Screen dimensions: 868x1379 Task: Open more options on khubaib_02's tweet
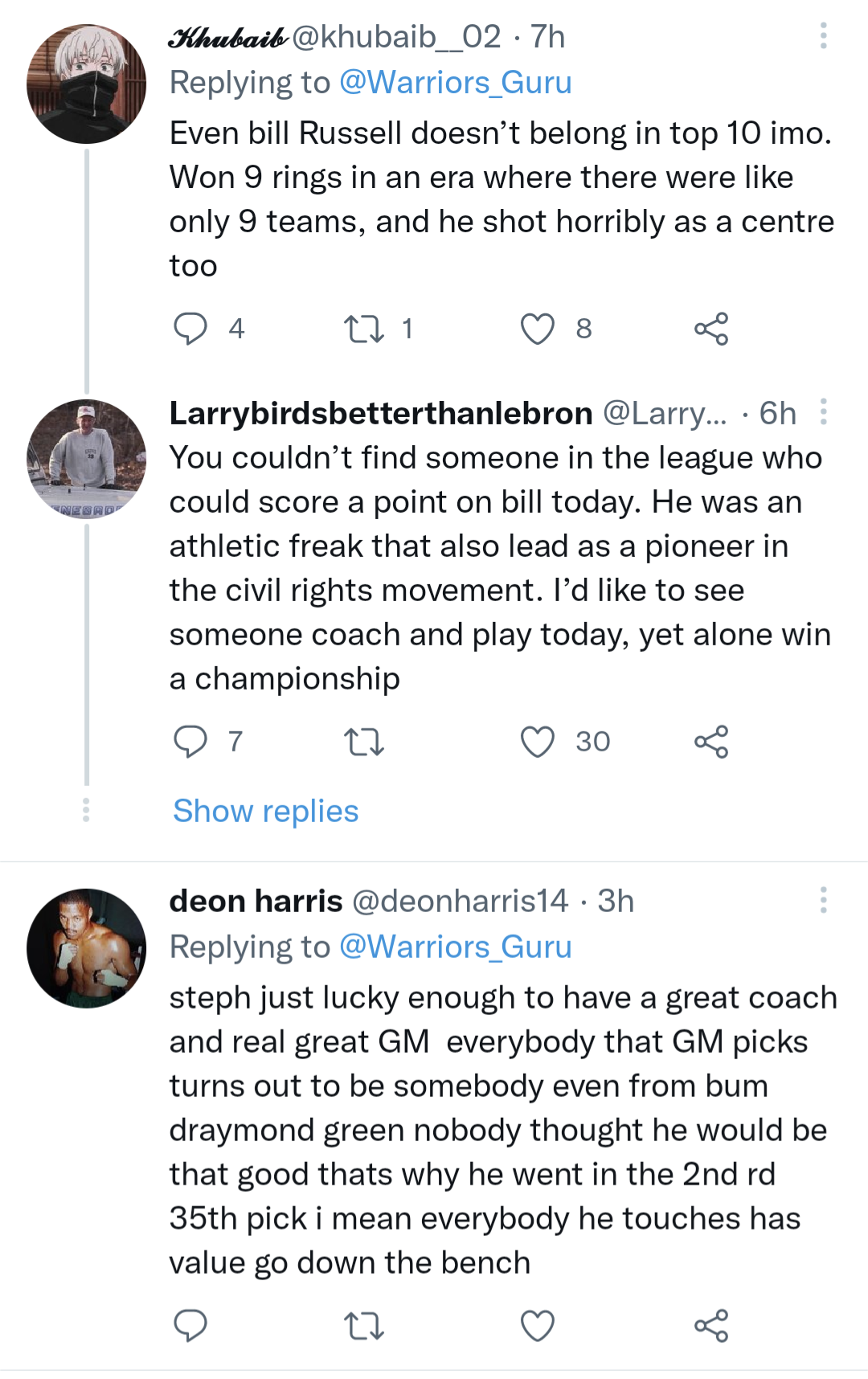point(823,36)
